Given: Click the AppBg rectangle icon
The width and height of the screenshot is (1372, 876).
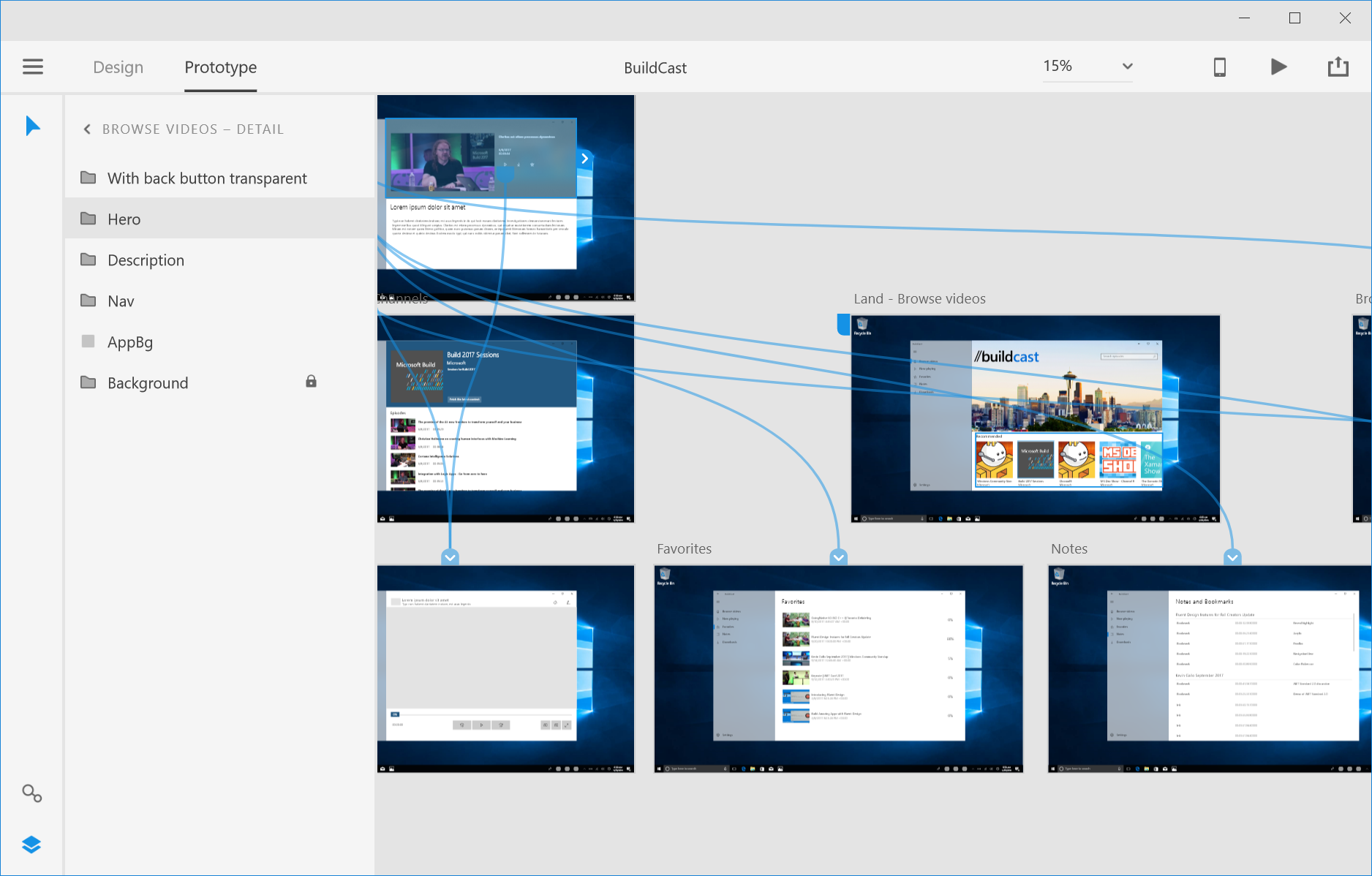Looking at the screenshot, I should (88, 341).
